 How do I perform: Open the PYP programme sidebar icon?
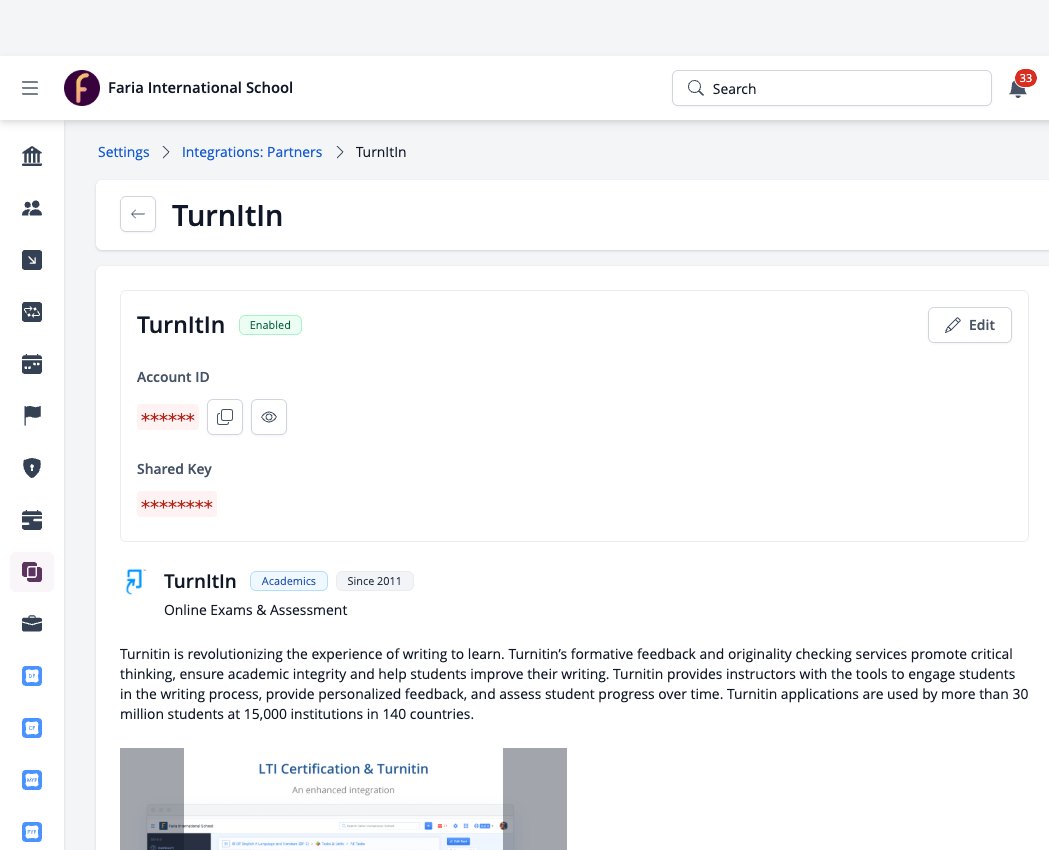click(32, 832)
